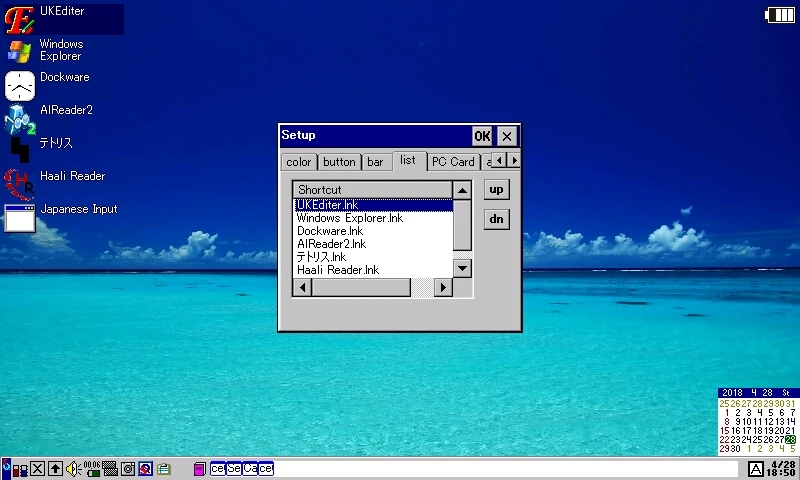Image resolution: width=800 pixels, height=480 pixels.
Task: Launch Haali Reader from the desktop
Action: click(x=19, y=184)
